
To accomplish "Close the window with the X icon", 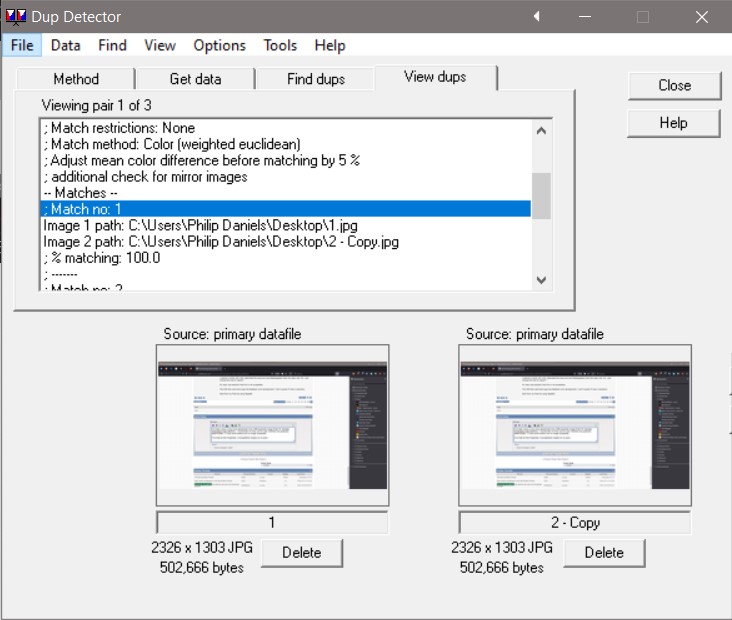I will coord(702,17).
